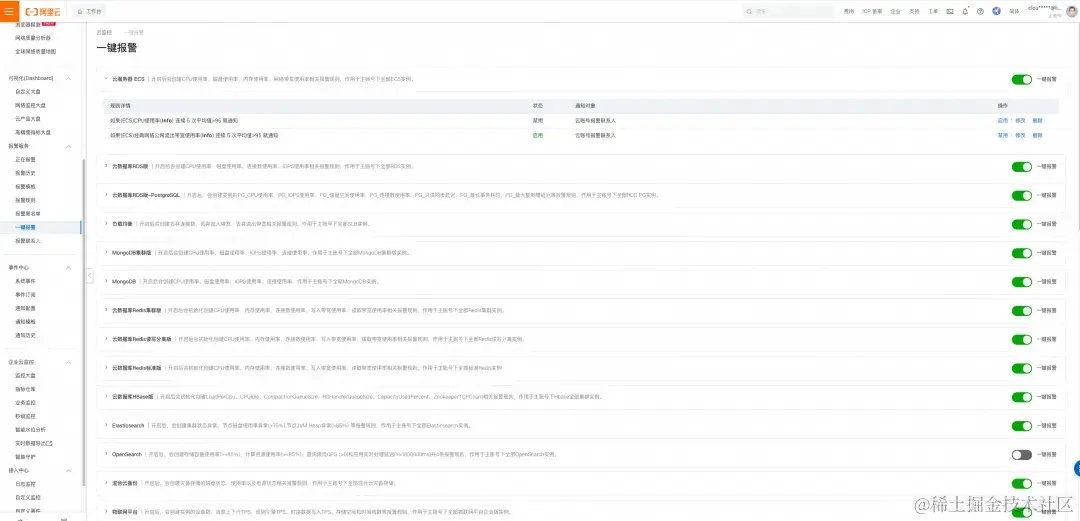Toggle MongoDB集群版 alarm switch
Image resolution: width=1080 pixels, height=521 pixels.
[x=1021, y=253]
